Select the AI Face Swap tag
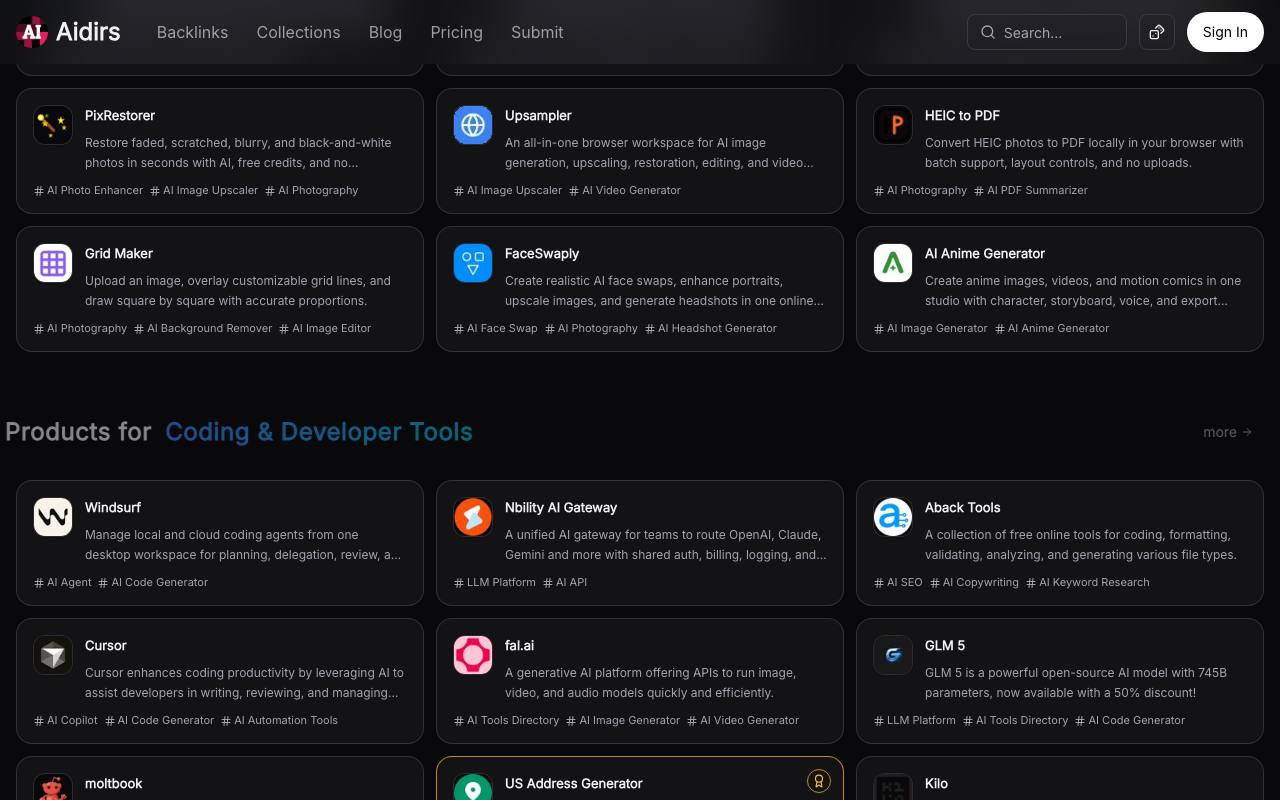 point(496,328)
